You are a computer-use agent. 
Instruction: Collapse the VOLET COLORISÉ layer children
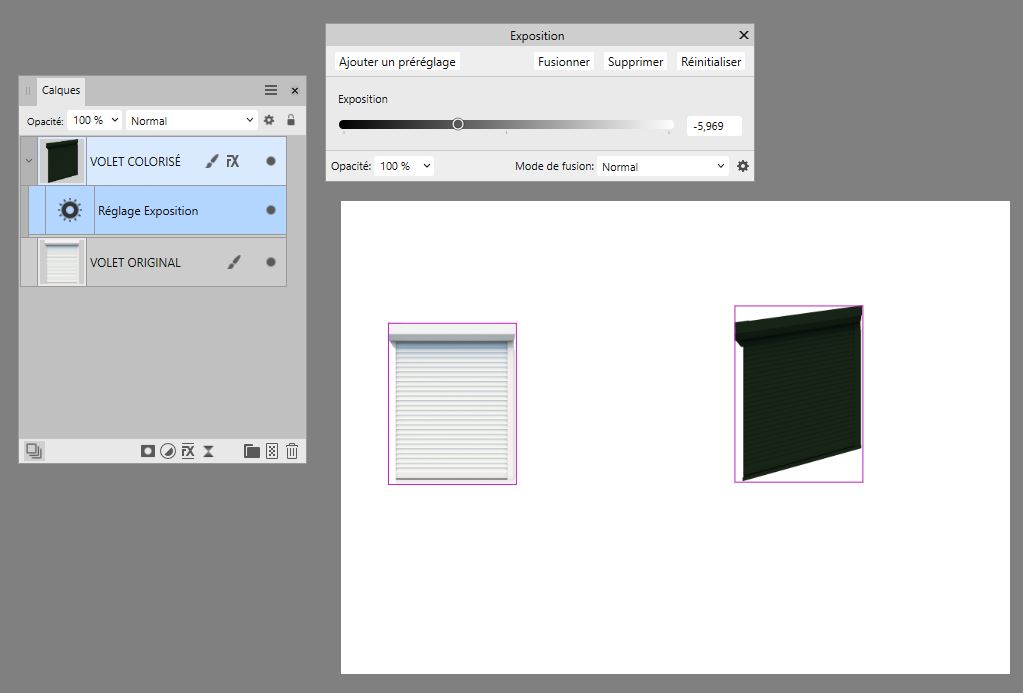tap(29, 161)
